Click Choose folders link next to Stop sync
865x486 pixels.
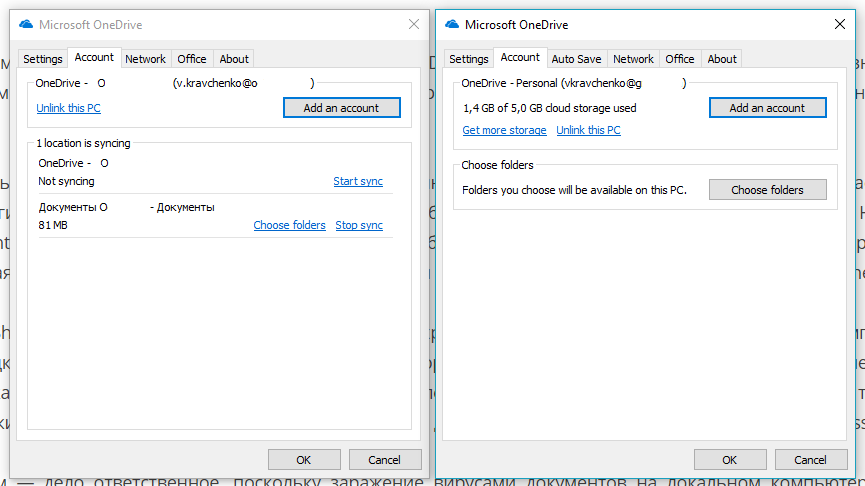pos(290,225)
